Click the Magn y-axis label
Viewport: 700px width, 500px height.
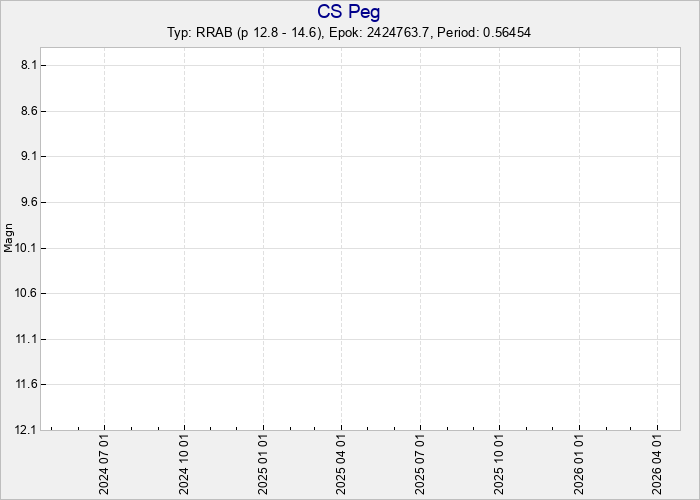(x=9, y=238)
